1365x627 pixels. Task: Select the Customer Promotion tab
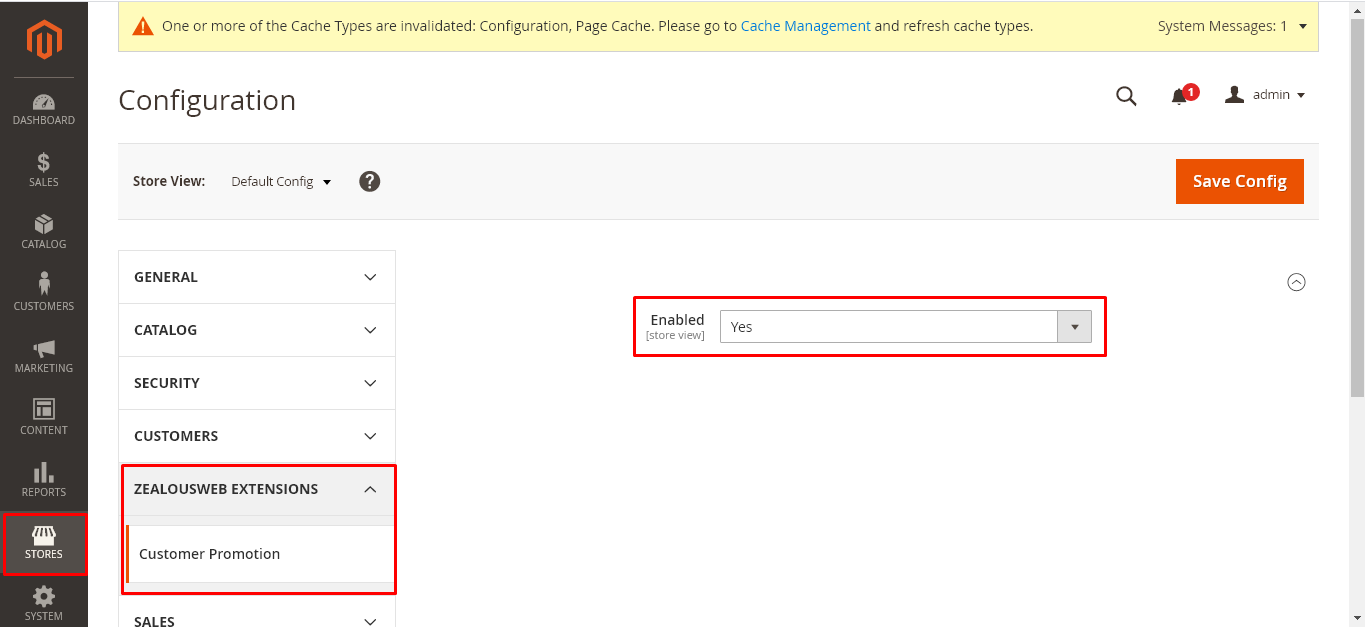(x=210, y=554)
